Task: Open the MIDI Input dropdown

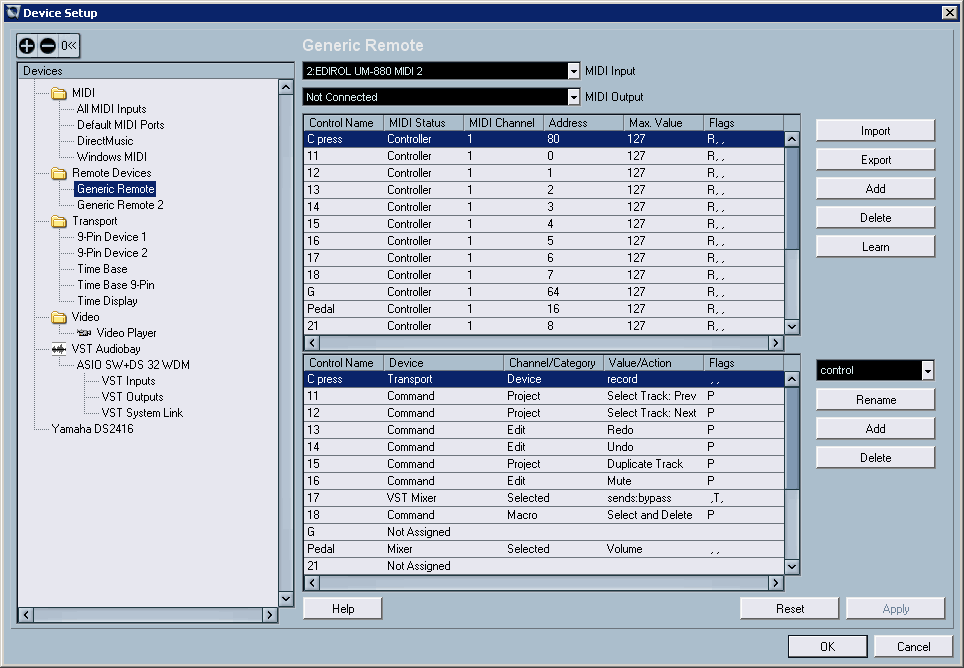Action: click(573, 71)
